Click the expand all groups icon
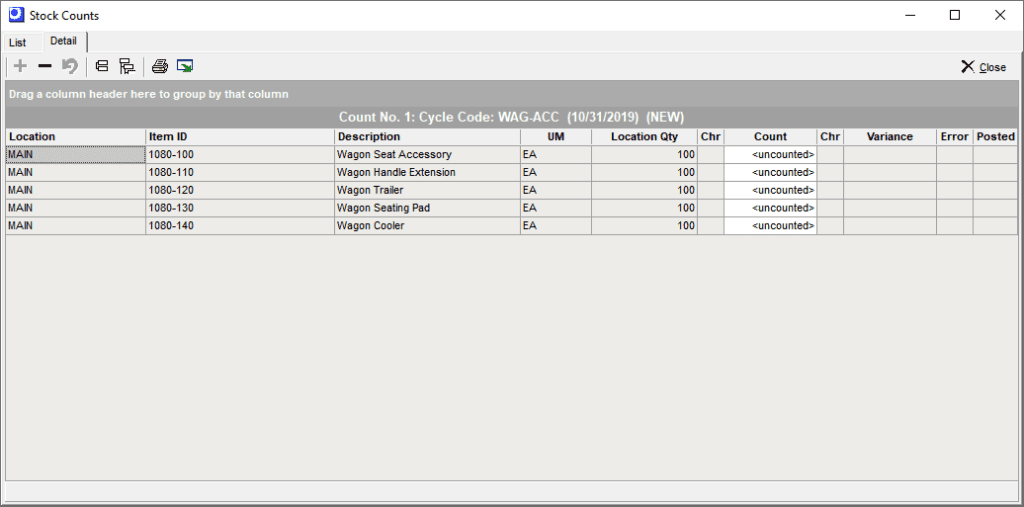This screenshot has height=507, width=1024. pyautogui.click(x=127, y=66)
